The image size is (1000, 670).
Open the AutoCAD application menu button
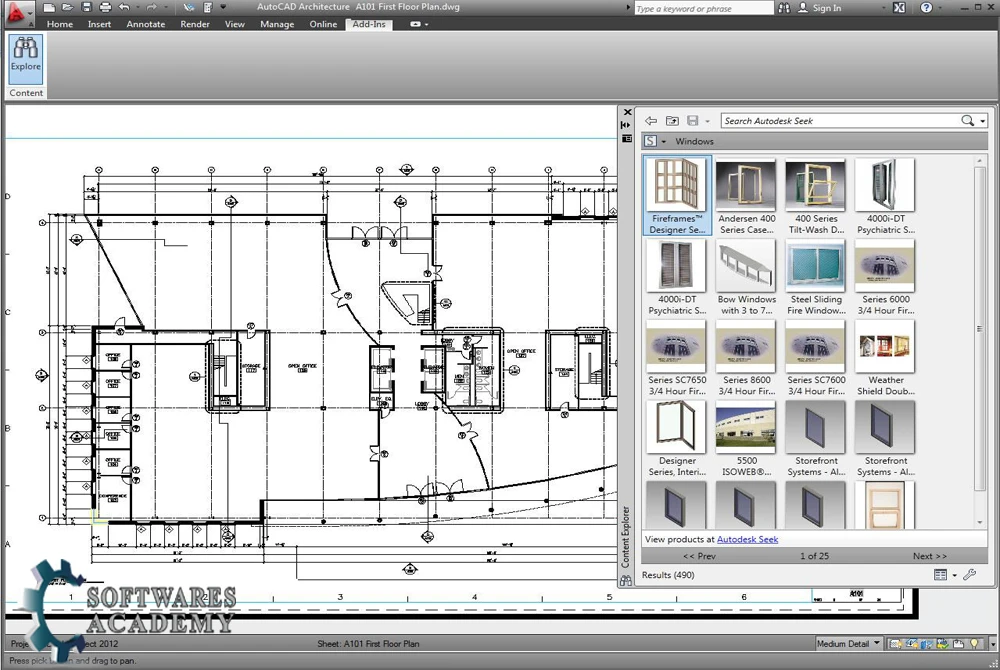click(x=18, y=13)
